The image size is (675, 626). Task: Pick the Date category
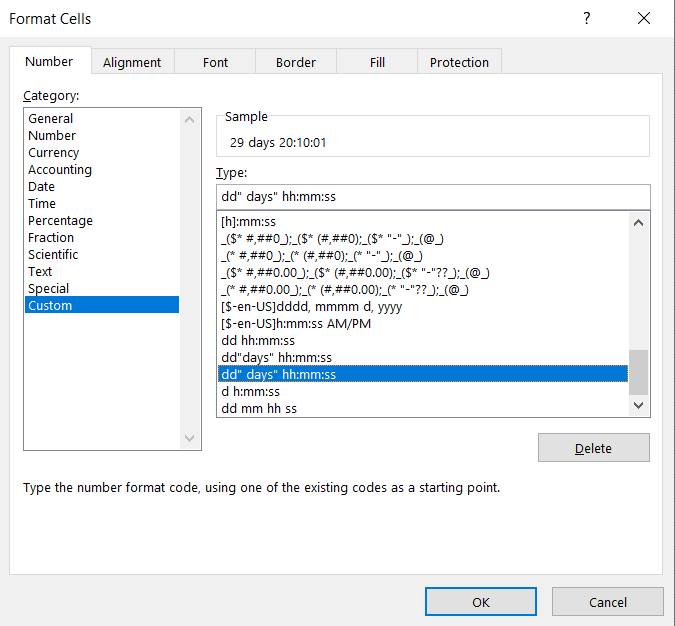[41, 187]
